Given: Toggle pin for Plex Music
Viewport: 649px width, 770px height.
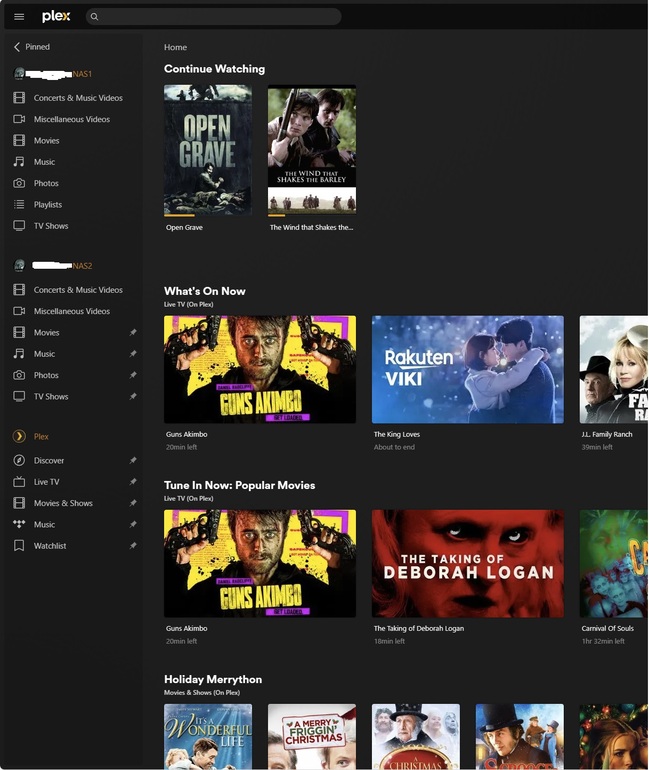Looking at the screenshot, I should [x=133, y=524].
